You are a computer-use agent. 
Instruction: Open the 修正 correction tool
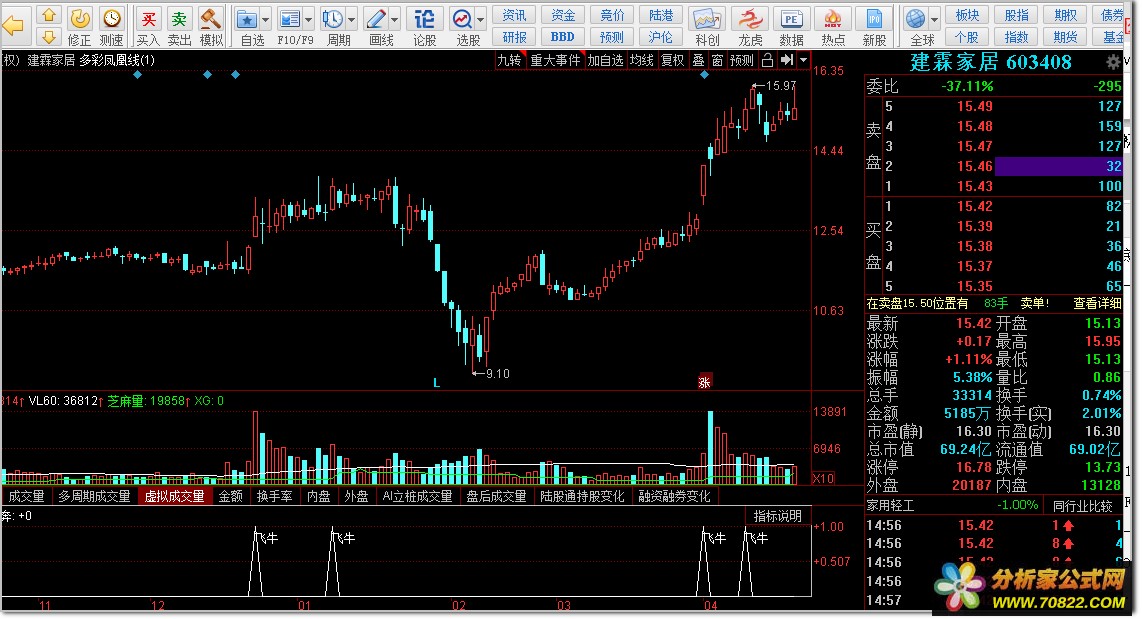pos(79,26)
